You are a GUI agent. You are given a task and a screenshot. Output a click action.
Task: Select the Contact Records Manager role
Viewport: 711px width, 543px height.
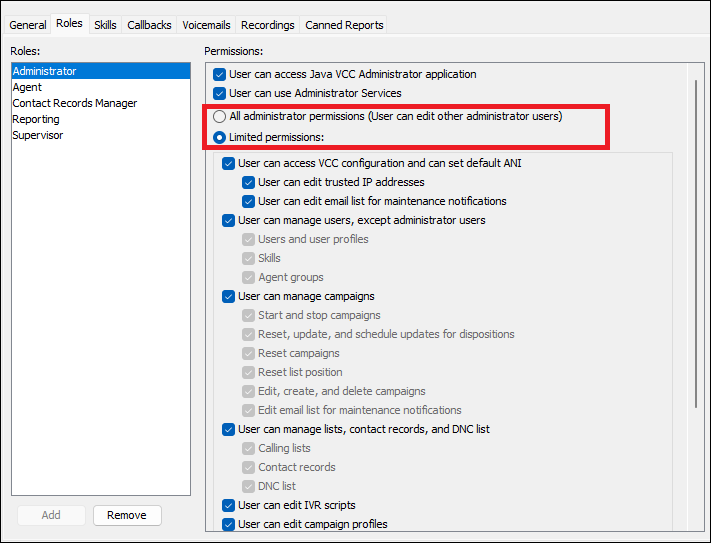(101, 103)
